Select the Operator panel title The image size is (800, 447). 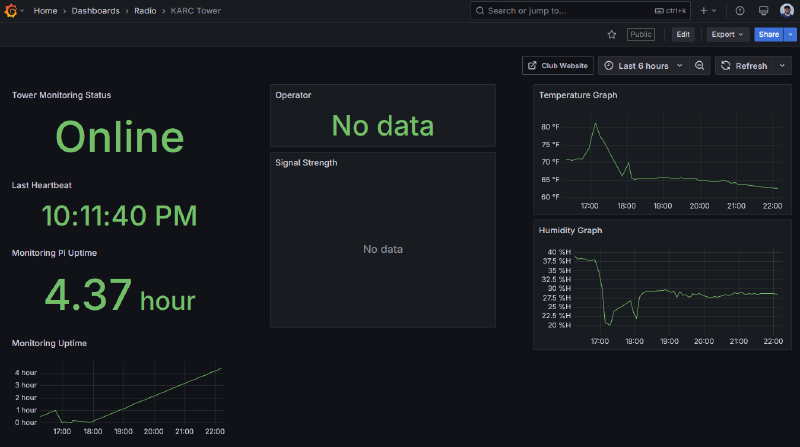click(x=293, y=95)
